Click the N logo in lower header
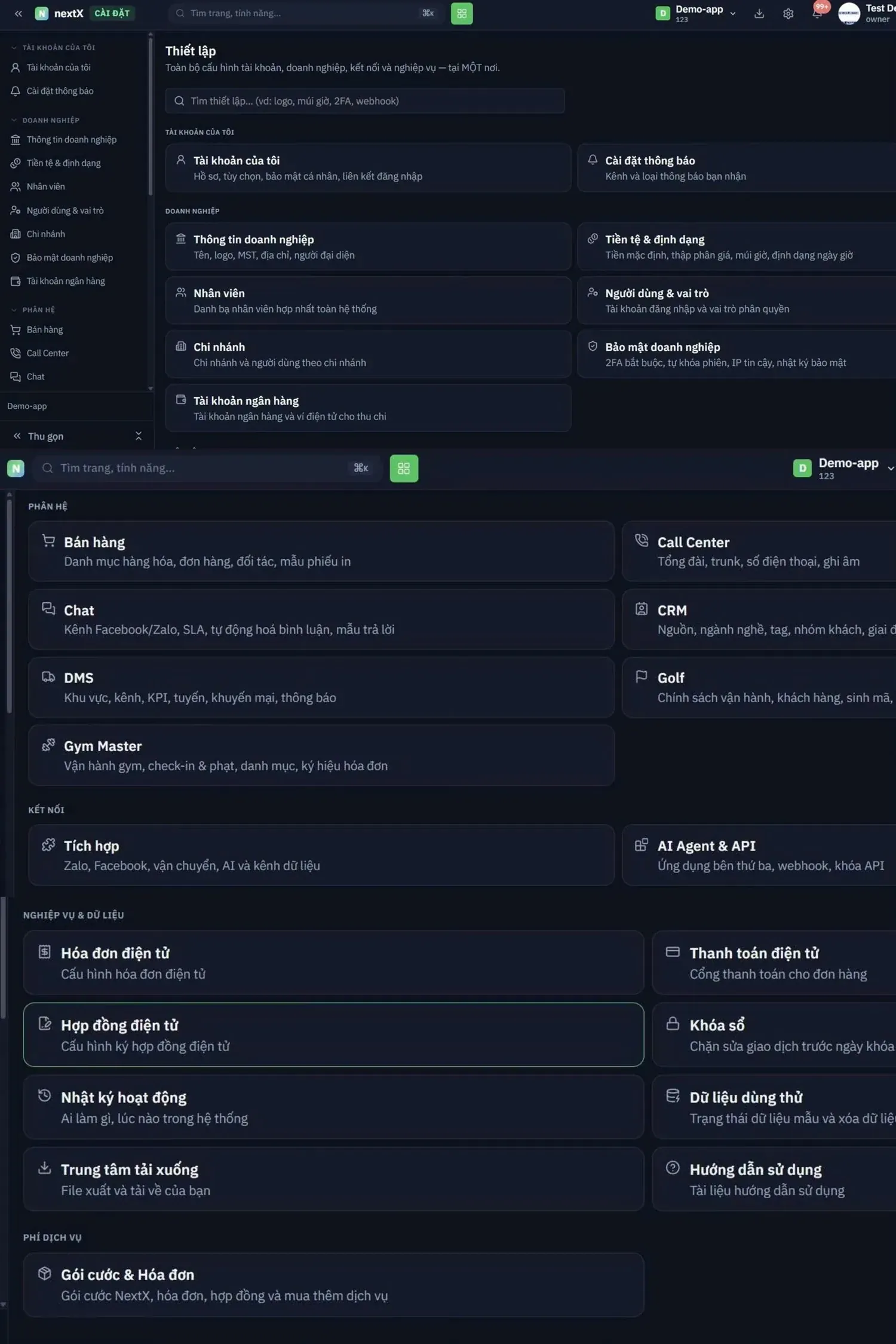Viewport: 896px width, 1344px height. click(x=16, y=469)
